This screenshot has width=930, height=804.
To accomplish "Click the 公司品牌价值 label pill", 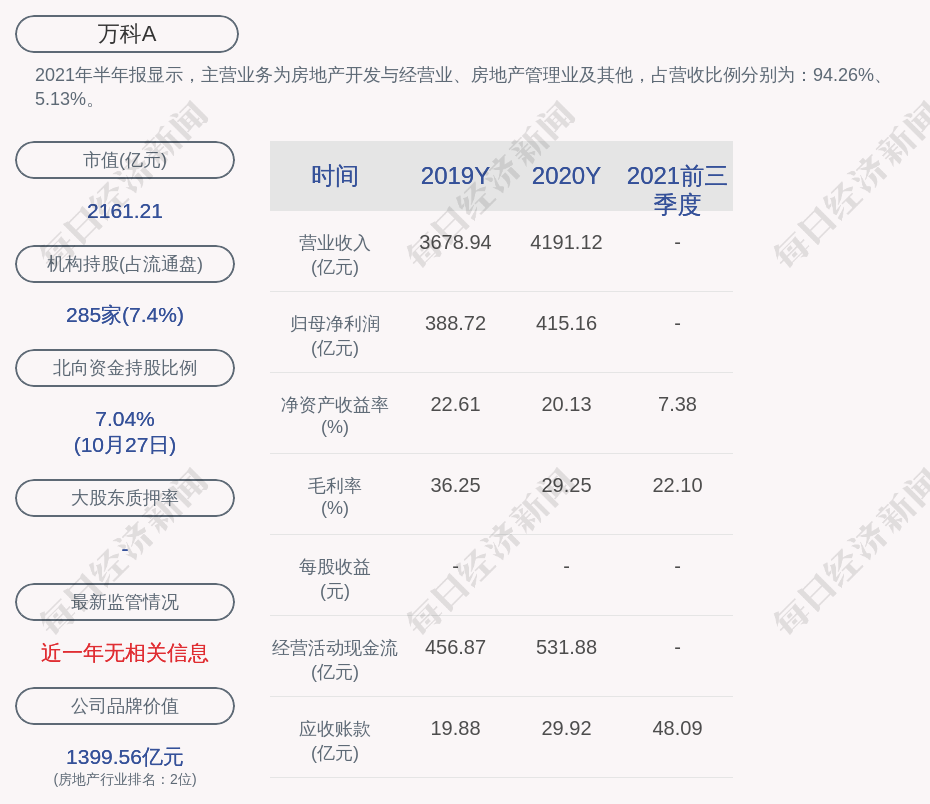I will pos(125,706).
